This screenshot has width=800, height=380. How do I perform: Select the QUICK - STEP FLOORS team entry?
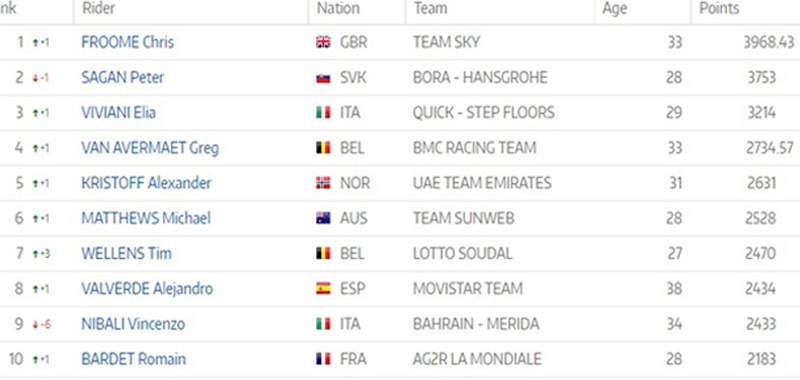coord(484,113)
